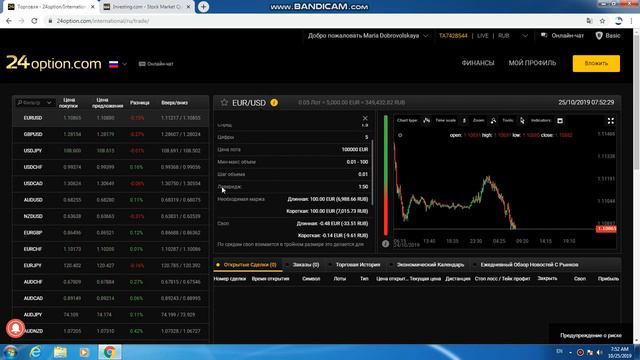Screen dimensions: 640x360
Task: Open the Ежедневный Обзор Новостей С Рынков tab
Action: click(x=529, y=264)
